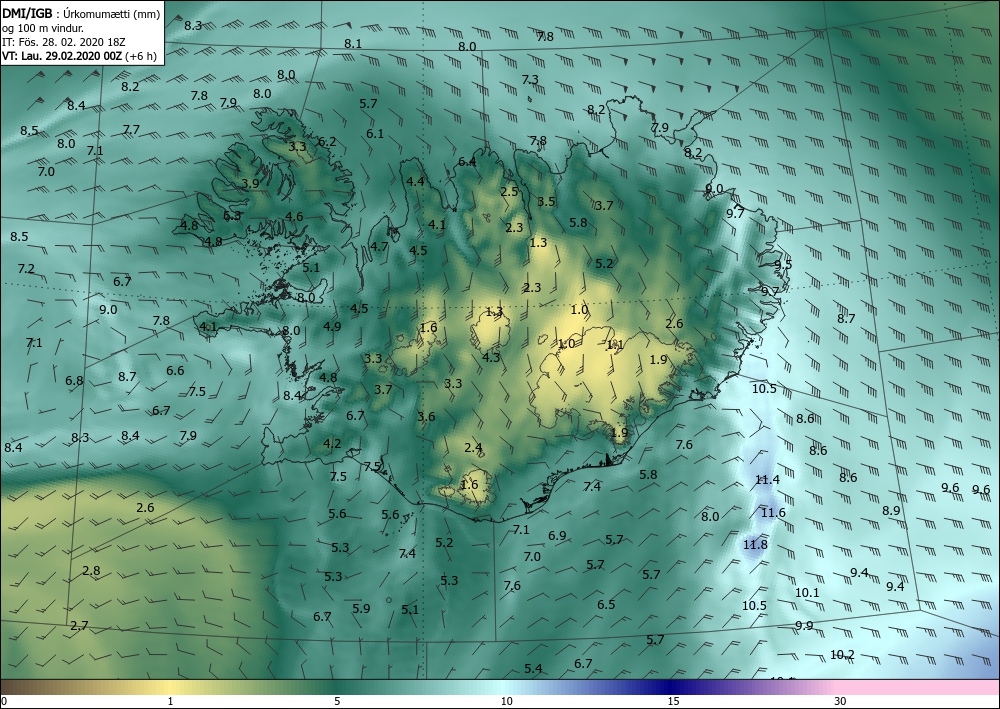
Task: Click the 1.1 value on the glacier
Action: 615,345
